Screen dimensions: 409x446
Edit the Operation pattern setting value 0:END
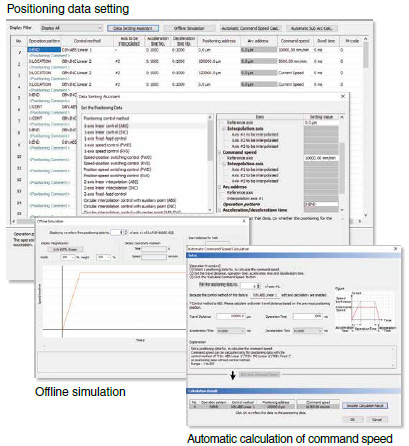(x=321, y=204)
